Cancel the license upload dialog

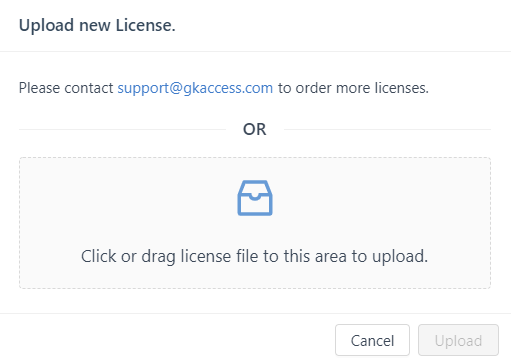coord(372,340)
